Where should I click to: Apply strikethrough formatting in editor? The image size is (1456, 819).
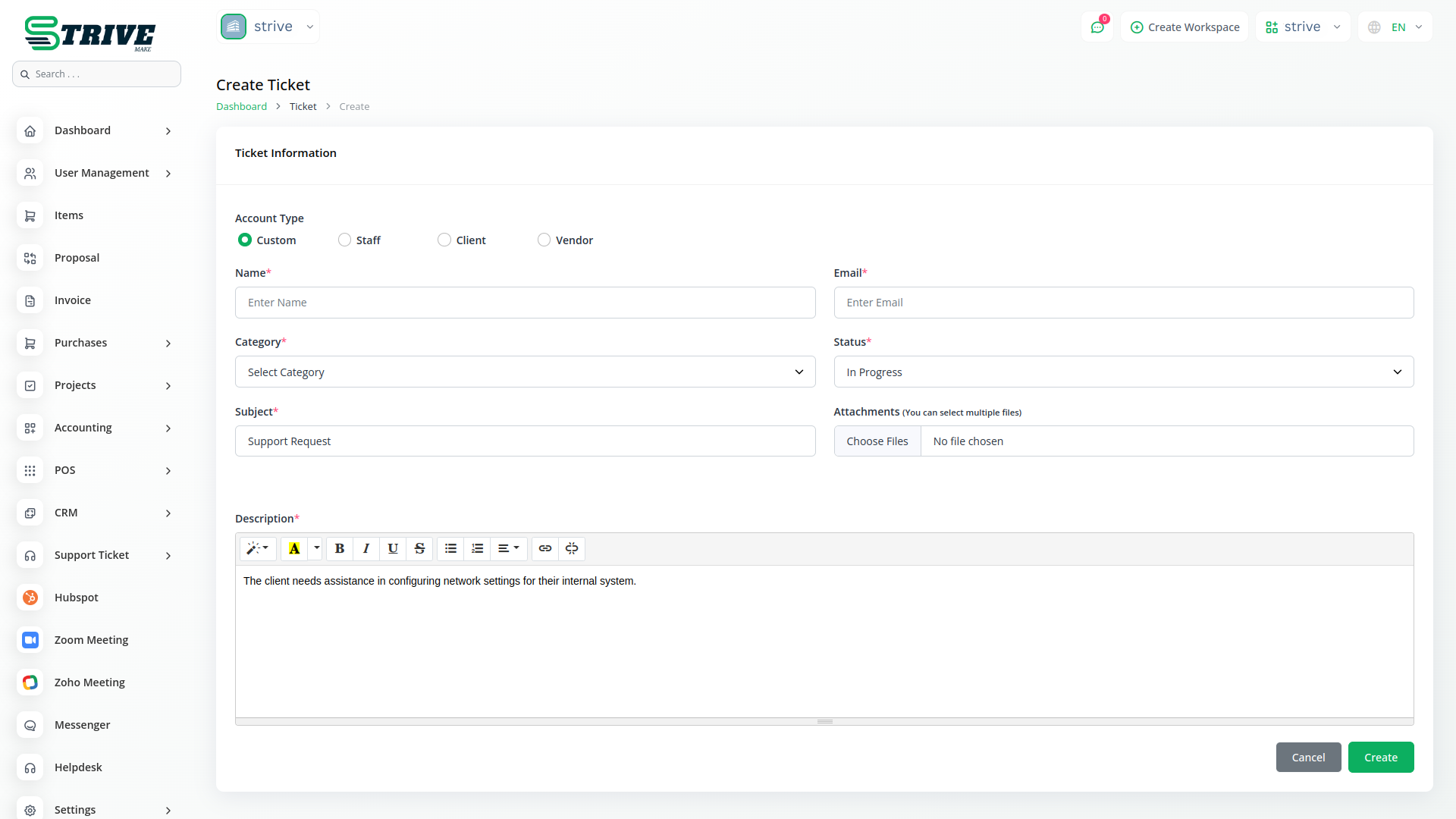point(419,548)
